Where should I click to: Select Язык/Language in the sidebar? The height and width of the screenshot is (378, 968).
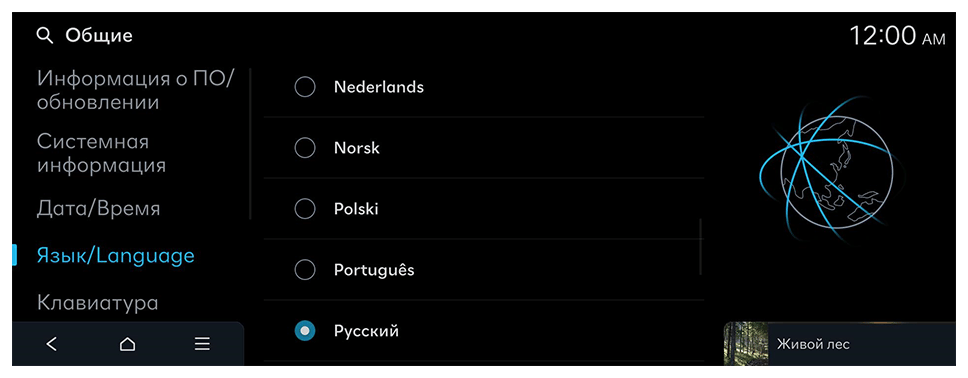[115, 256]
